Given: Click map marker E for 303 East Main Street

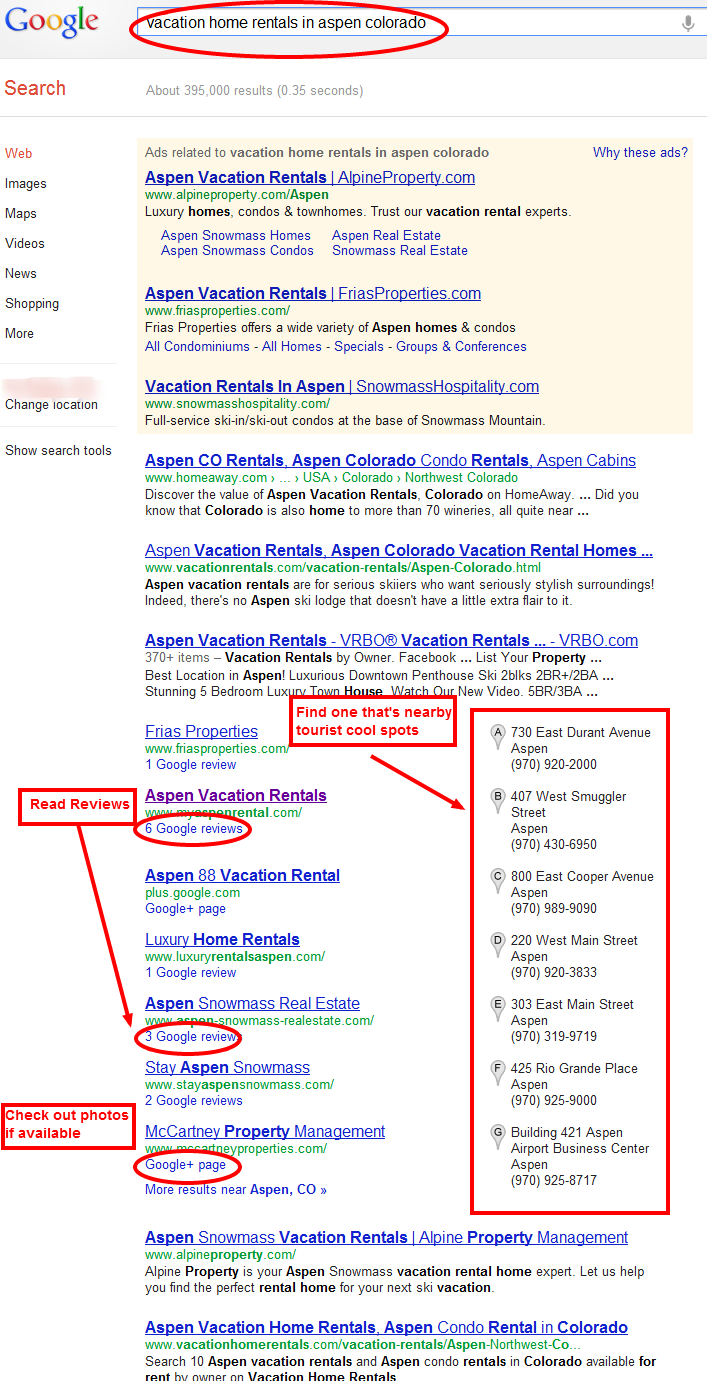Looking at the screenshot, I should (498, 1010).
